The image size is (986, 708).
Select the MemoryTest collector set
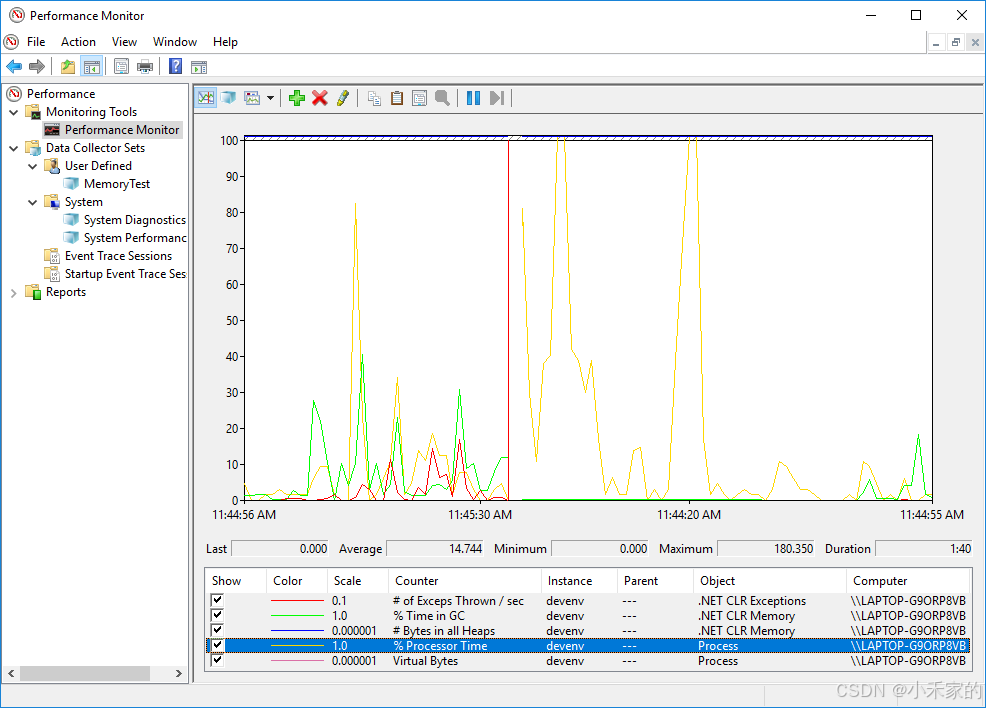point(117,184)
